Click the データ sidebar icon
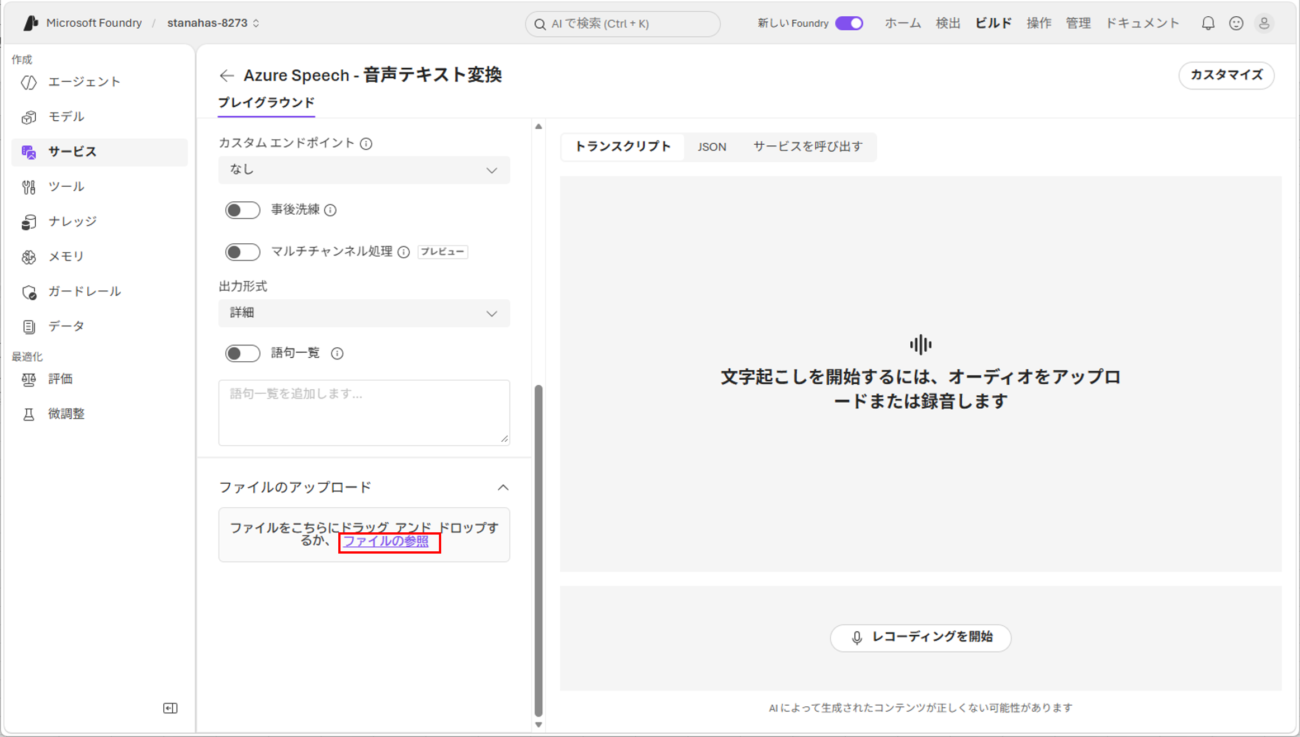The height and width of the screenshot is (737, 1300). pos(29,327)
